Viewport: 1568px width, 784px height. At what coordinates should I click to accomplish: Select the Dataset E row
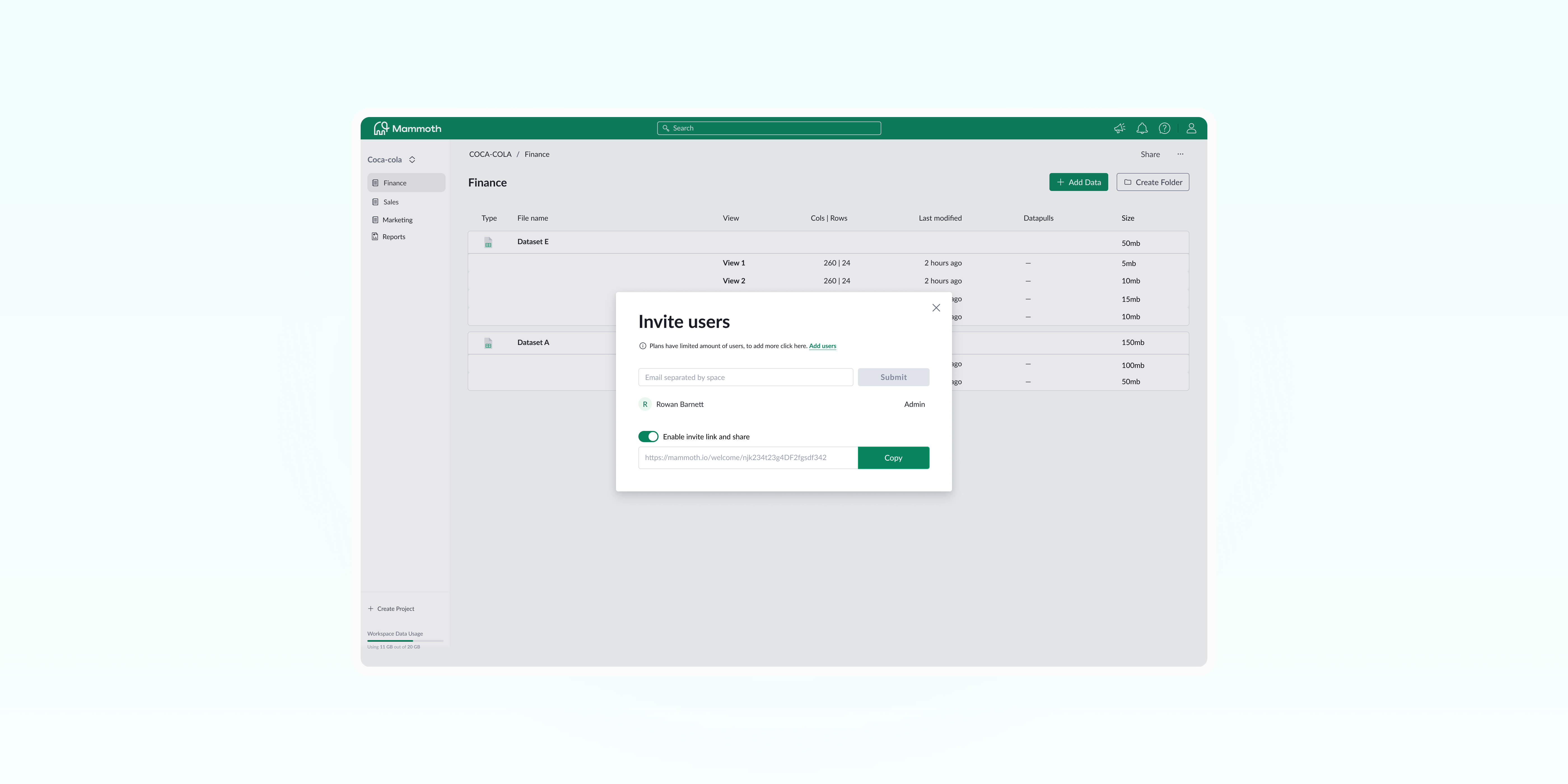(x=828, y=242)
